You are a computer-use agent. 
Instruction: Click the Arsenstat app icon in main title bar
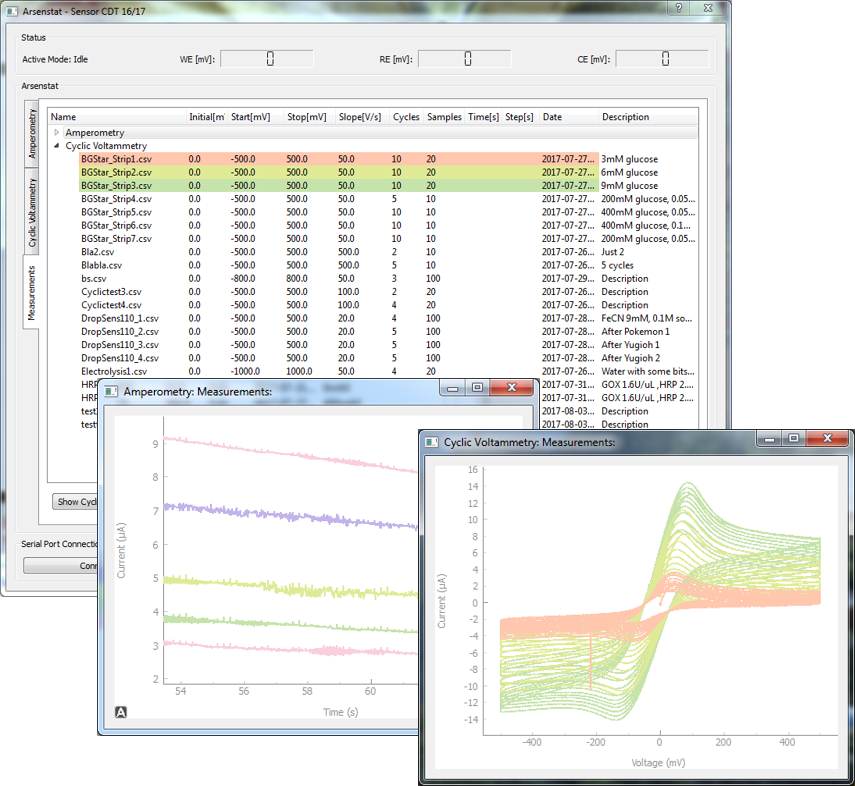(x=11, y=11)
